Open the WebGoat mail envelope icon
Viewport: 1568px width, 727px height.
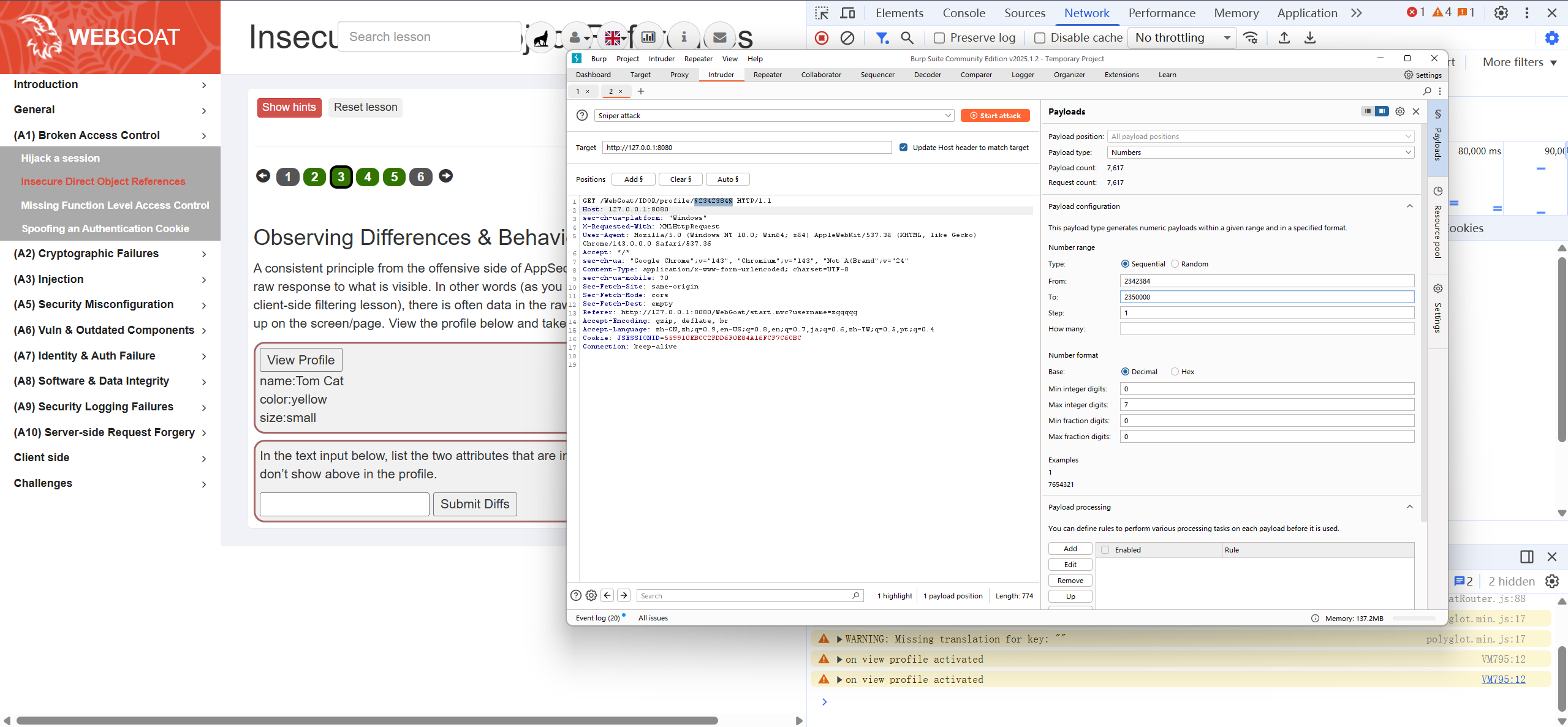click(720, 38)
